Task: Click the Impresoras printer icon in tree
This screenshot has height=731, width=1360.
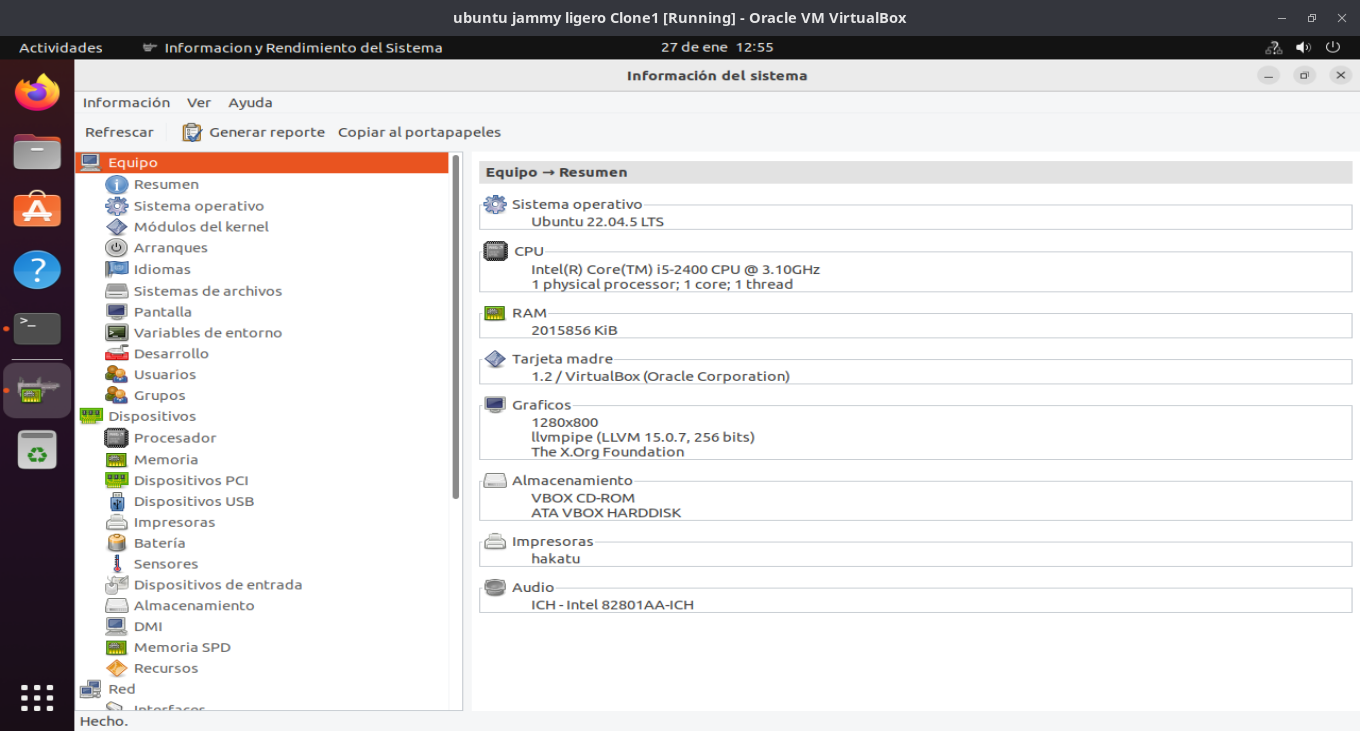Action: (x=117, y=522)
